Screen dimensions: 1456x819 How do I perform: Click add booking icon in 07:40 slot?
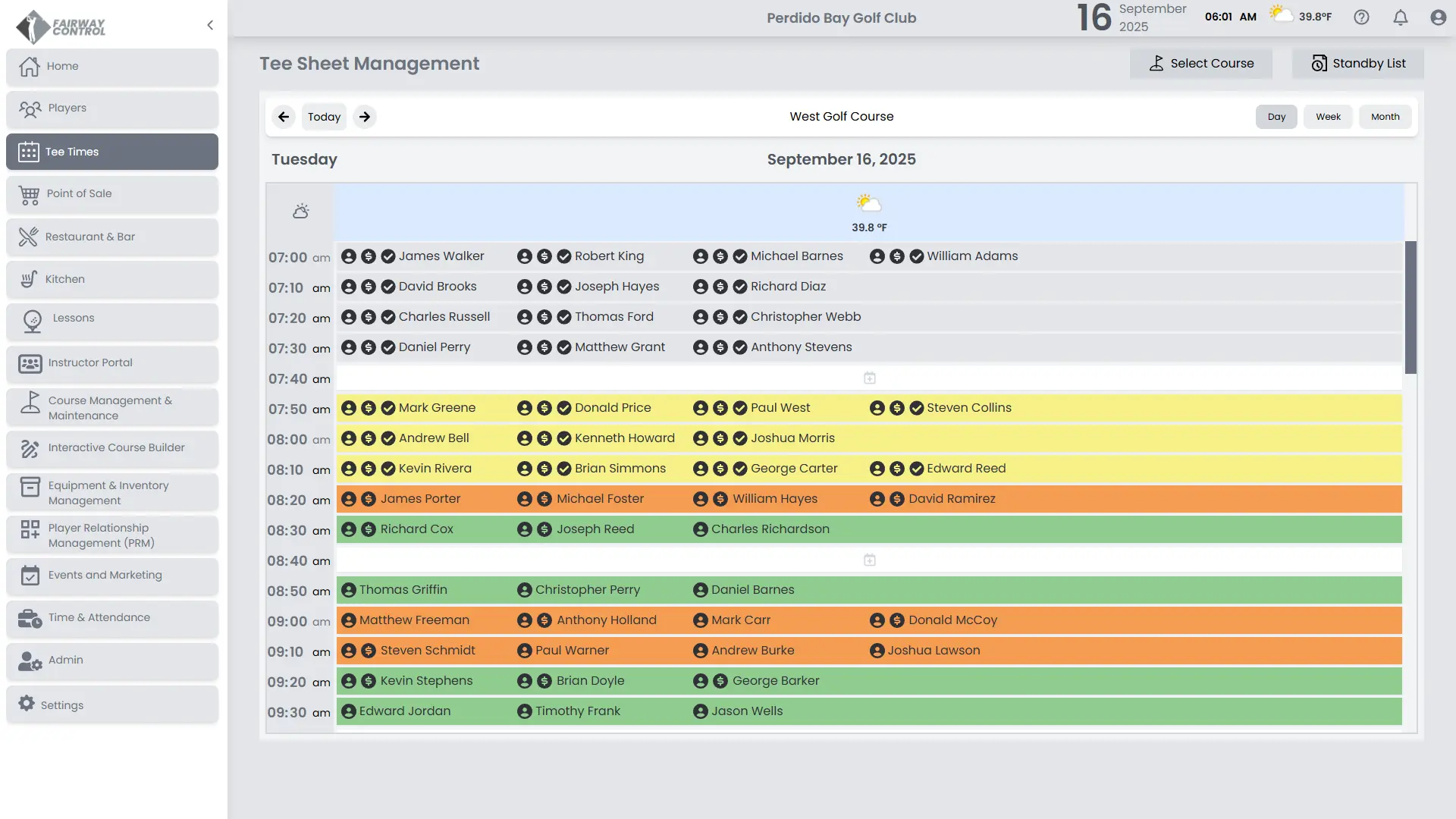point(869,378)
